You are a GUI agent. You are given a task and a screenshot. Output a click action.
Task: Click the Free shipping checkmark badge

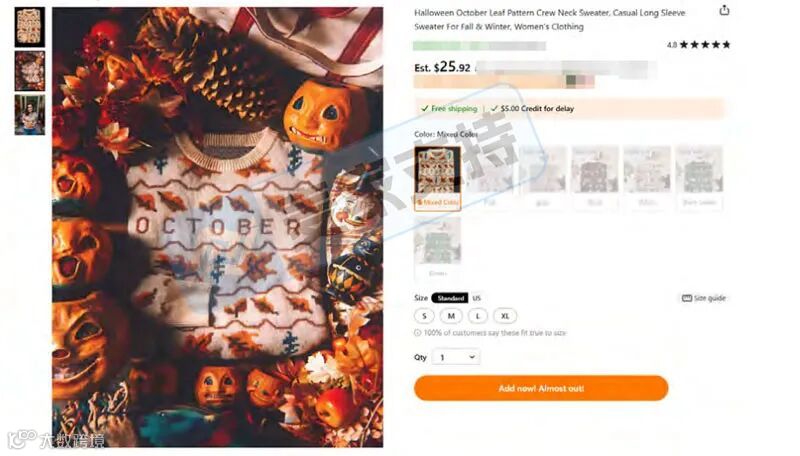coord(449,109)
